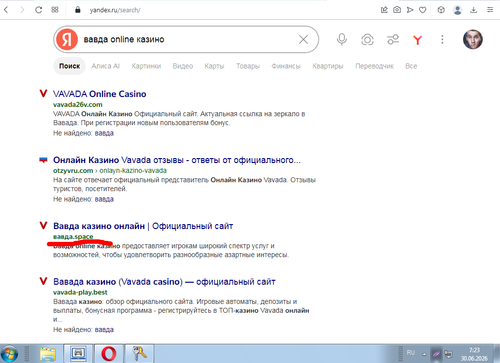The height and width of the screenshot is (363, 500).
Task: Add page to bookmarks heart icon
Action: (423, 10)
